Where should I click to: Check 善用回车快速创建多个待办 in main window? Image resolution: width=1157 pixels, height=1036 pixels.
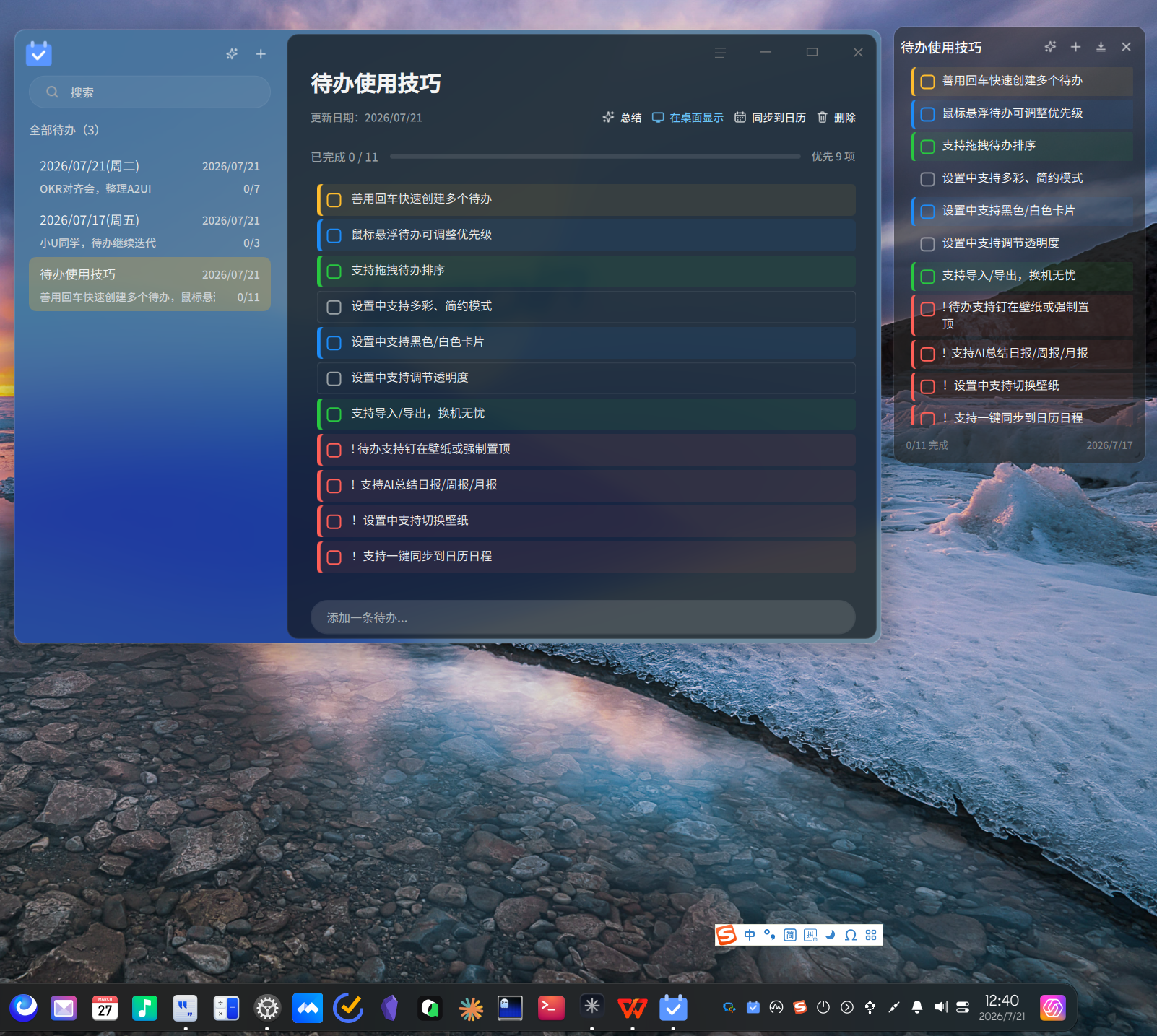pyautogui.click(x=334, y=200)
